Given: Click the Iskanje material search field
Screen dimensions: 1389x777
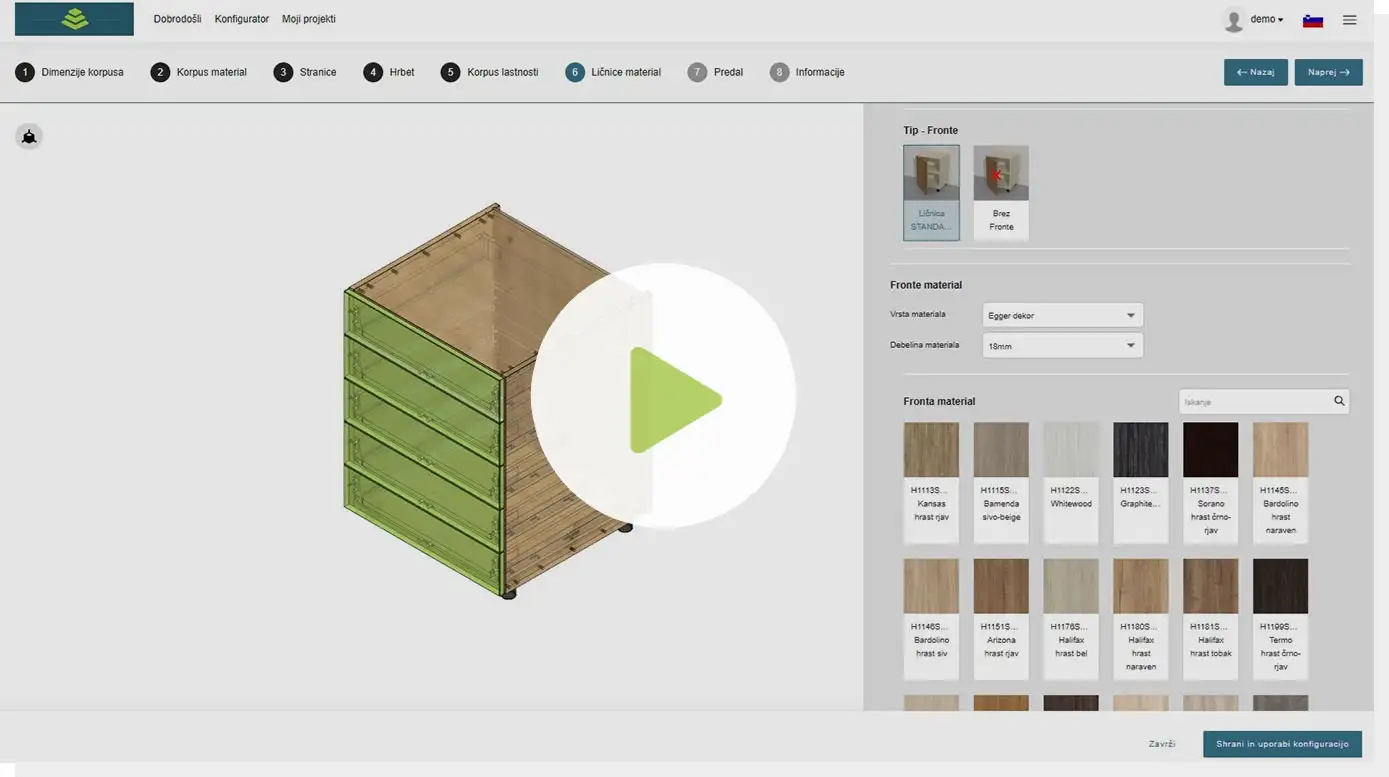Looking at the screenshot, I should point(1253,401).
